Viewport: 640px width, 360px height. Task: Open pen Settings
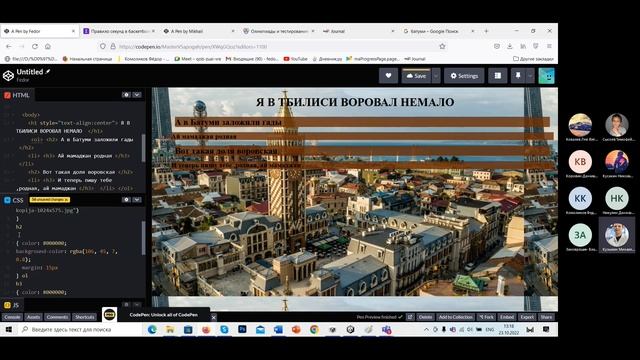point(464,76)
